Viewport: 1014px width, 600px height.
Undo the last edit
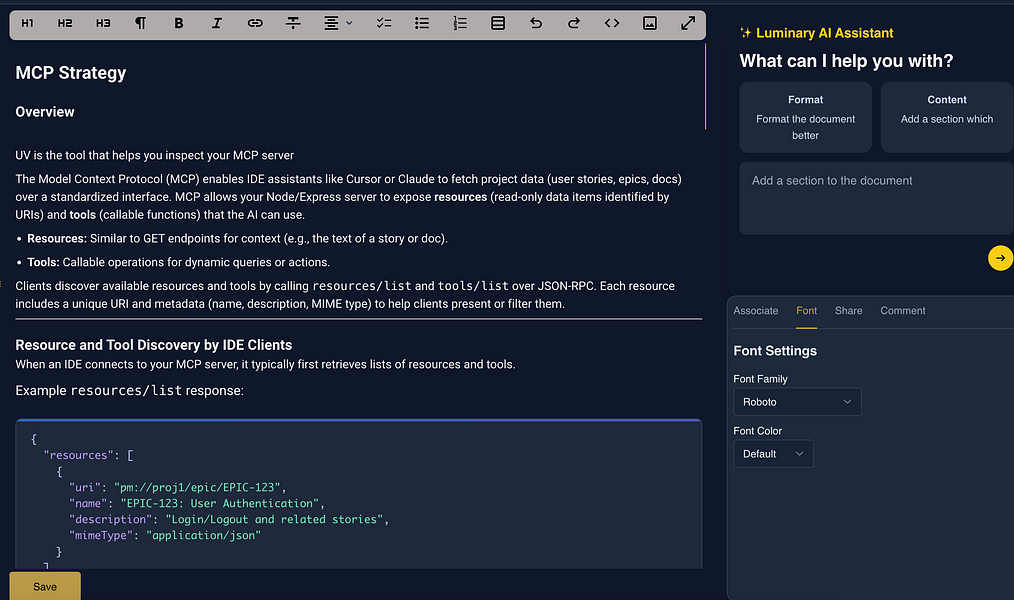click(x=535, y=23)
